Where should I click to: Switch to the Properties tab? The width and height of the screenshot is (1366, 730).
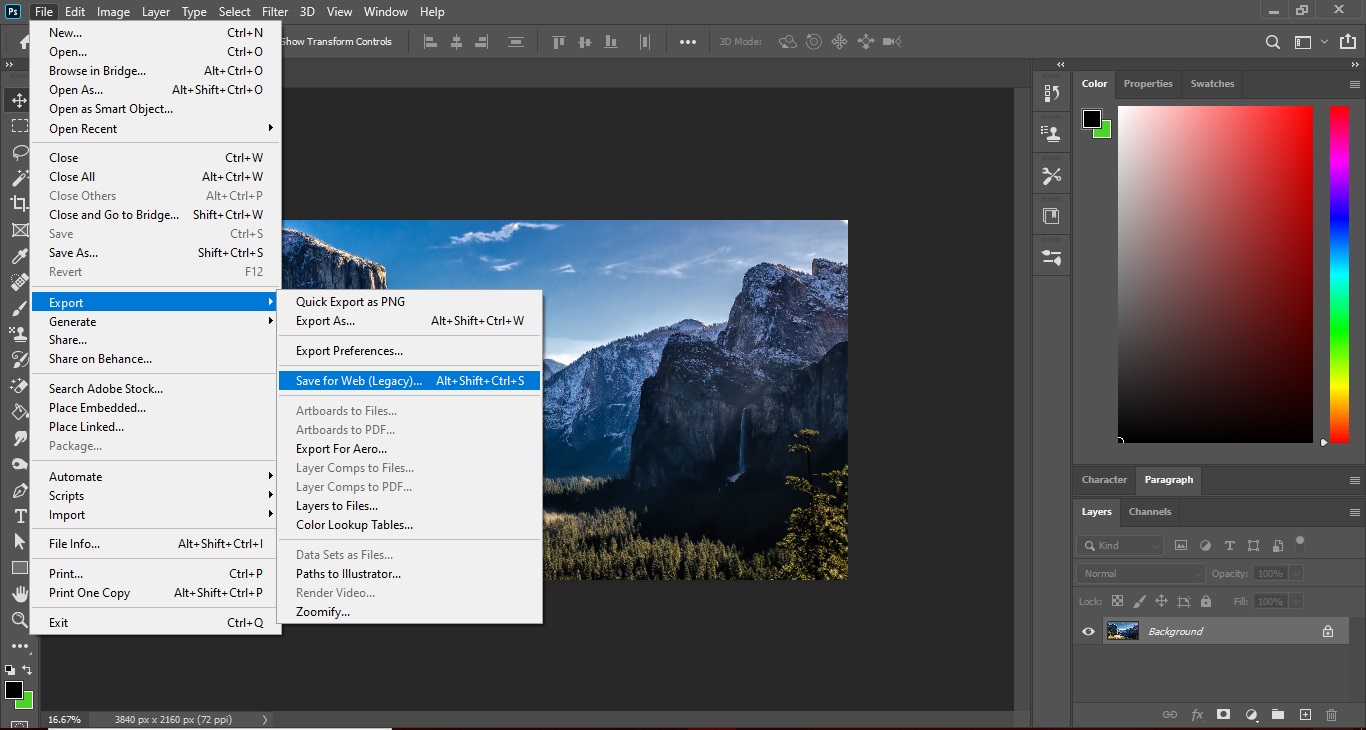pyautogui.click(x=1148, y=84)
